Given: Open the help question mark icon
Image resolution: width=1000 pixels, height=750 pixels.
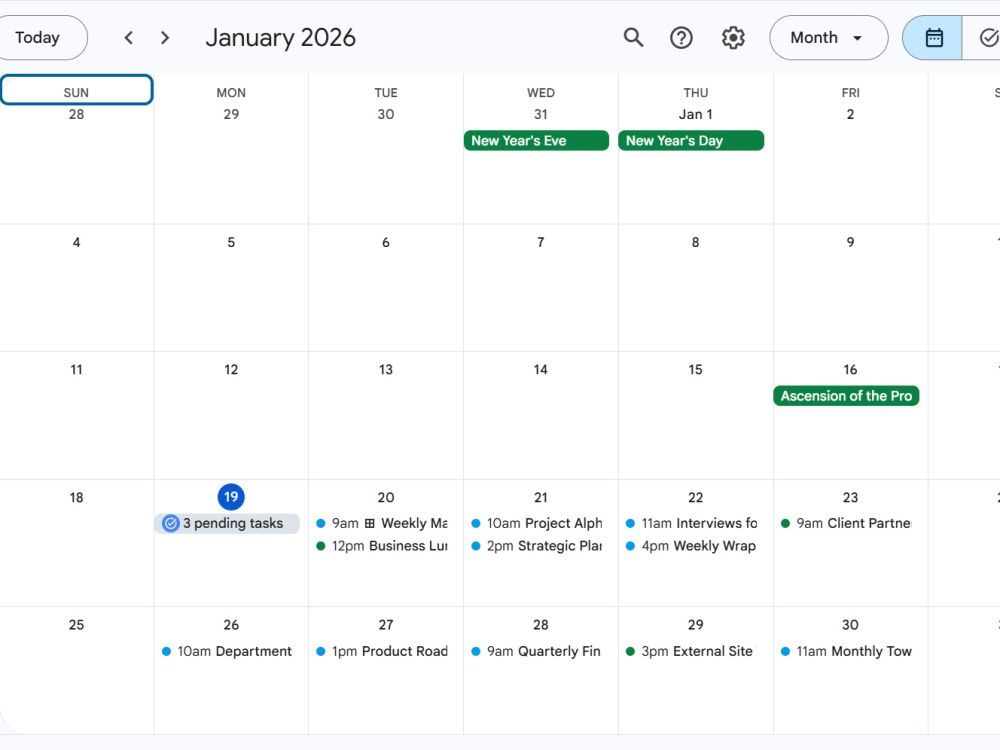Looking at the screenshot, I should (x=681, y=38).
